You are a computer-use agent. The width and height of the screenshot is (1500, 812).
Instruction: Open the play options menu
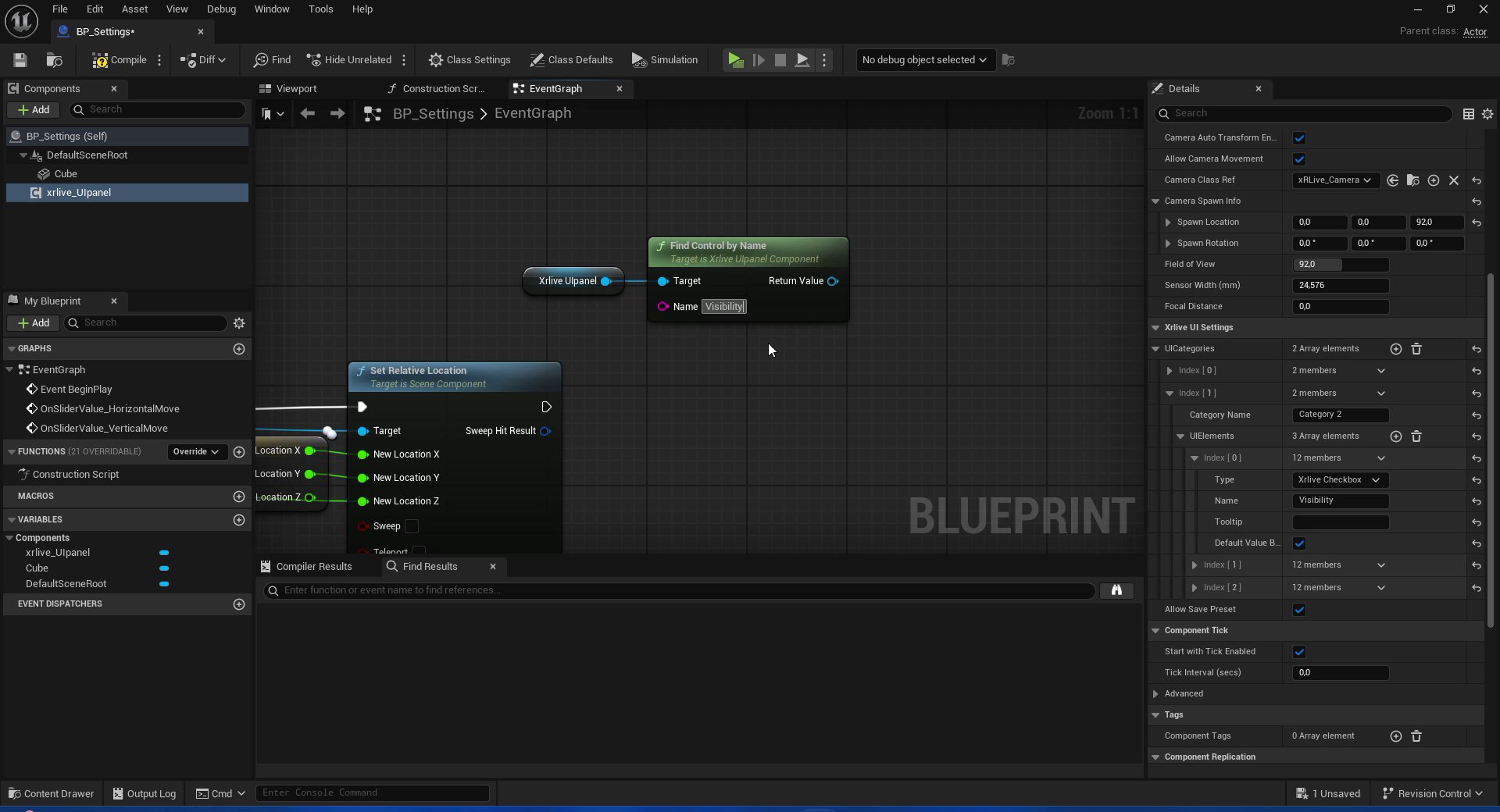pos(824,60)
